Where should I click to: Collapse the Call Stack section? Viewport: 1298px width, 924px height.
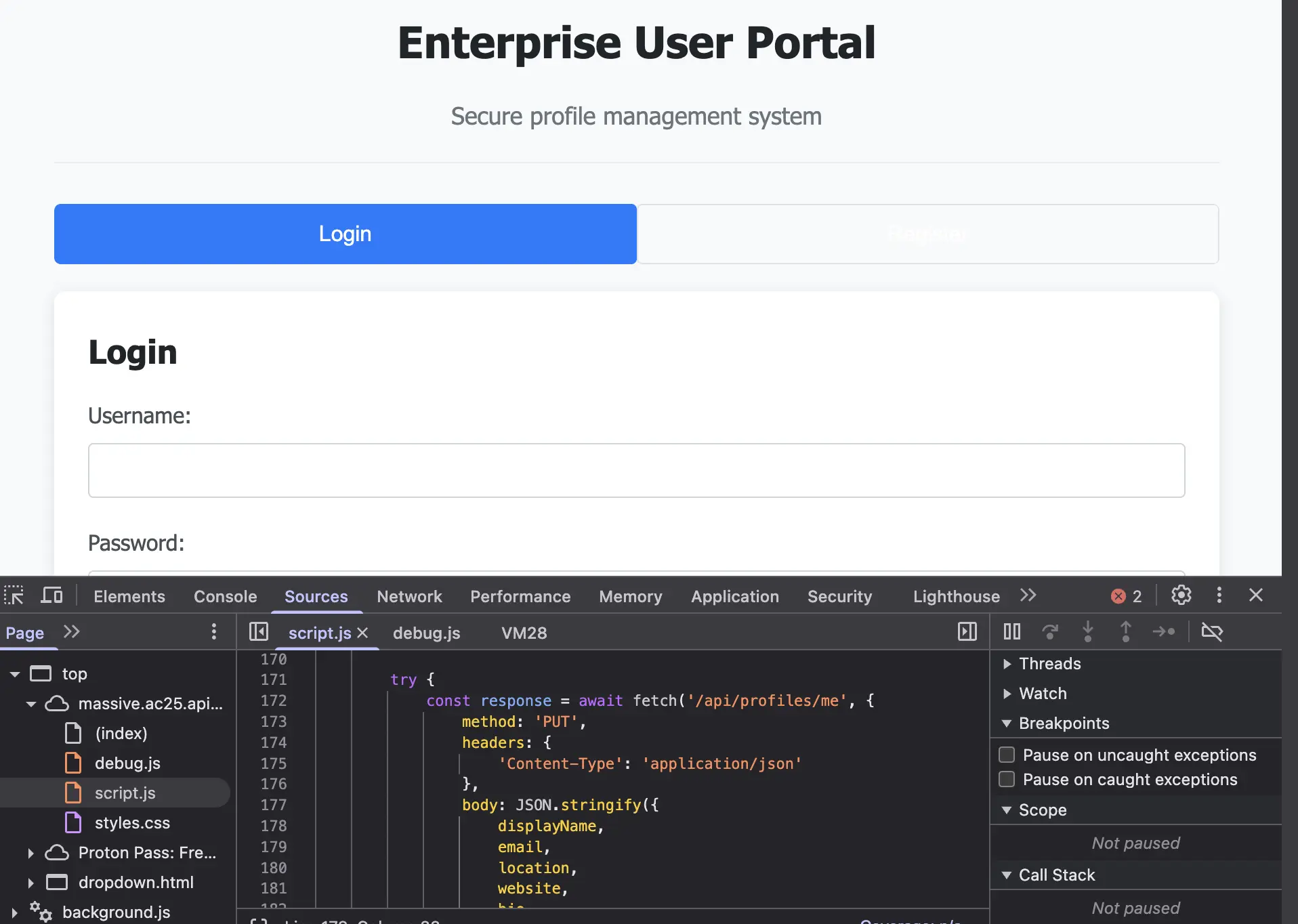[1007, 875]
